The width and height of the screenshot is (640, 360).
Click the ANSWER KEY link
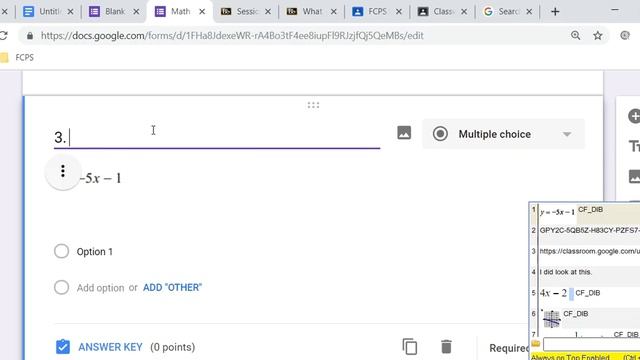[110, 347]
